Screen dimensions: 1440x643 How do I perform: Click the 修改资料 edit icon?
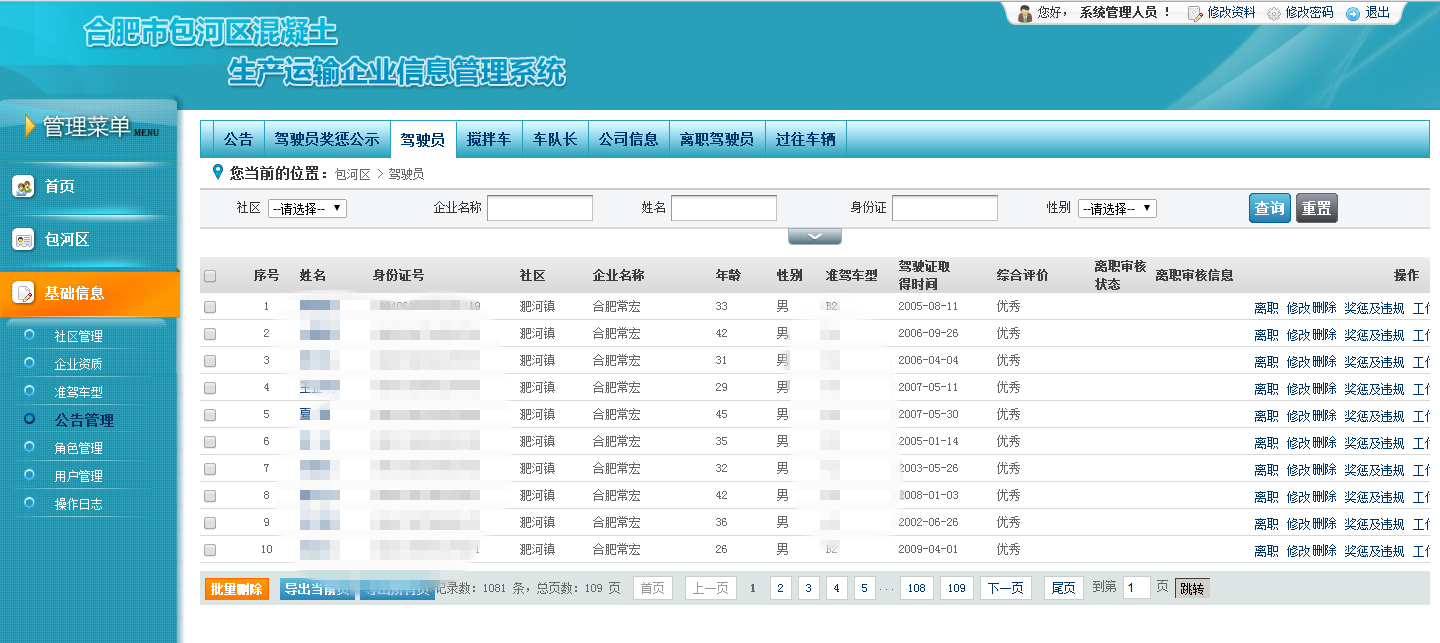pos(1195,13)
